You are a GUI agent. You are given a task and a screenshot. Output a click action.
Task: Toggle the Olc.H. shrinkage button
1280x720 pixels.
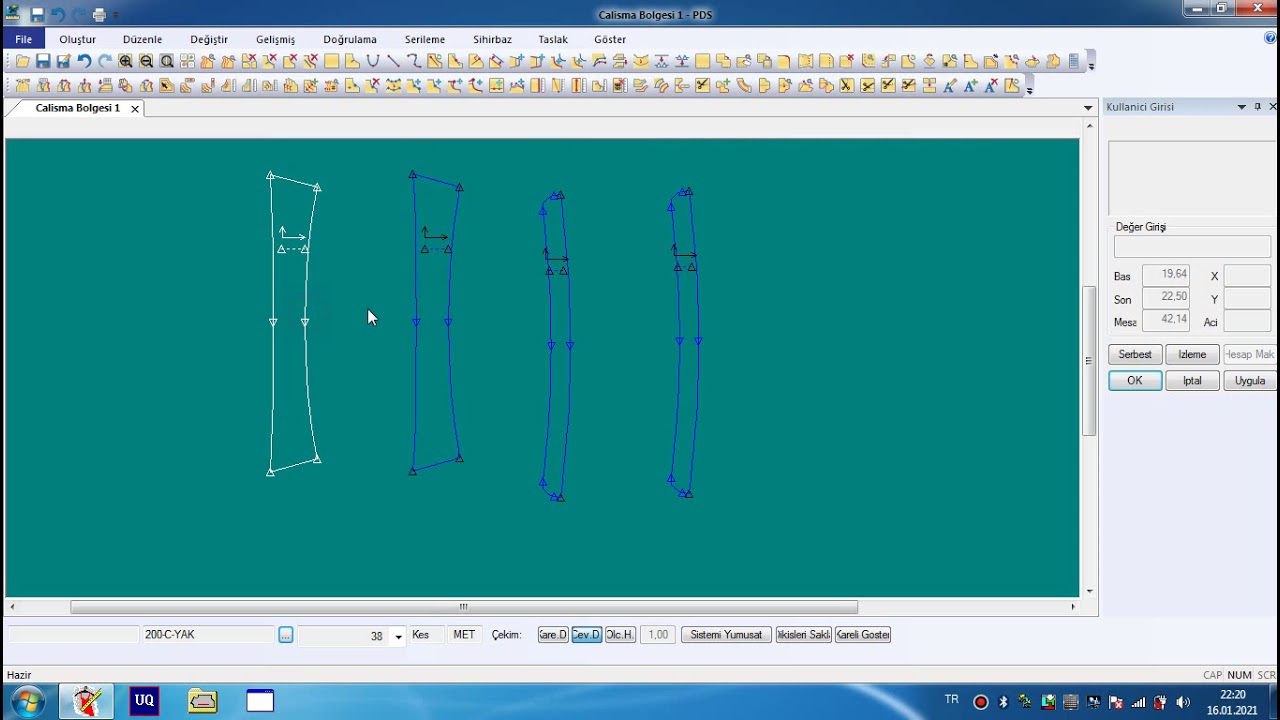[620, 635]
